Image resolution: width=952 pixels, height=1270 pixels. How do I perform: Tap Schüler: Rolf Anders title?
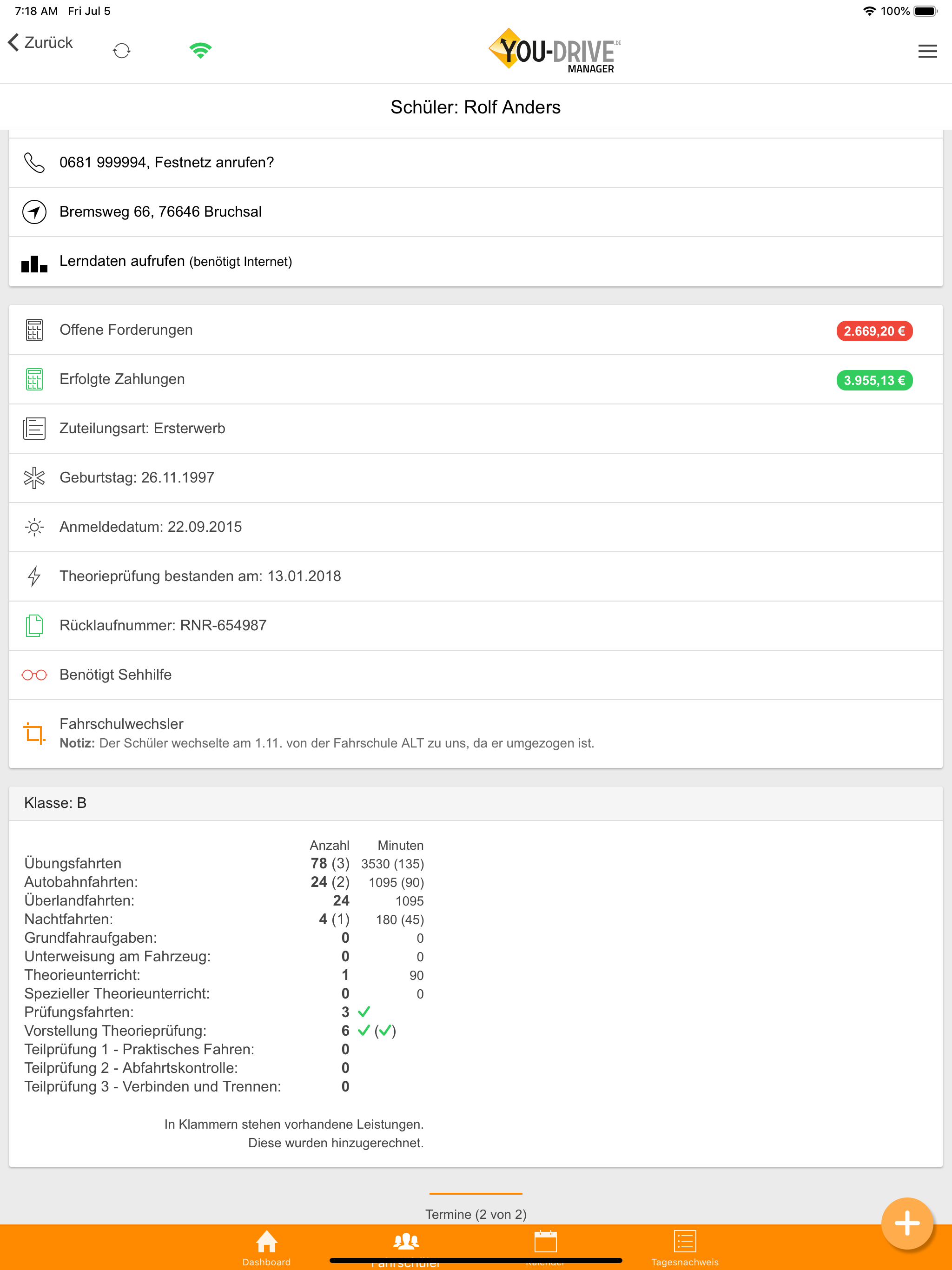coord(476,107)
